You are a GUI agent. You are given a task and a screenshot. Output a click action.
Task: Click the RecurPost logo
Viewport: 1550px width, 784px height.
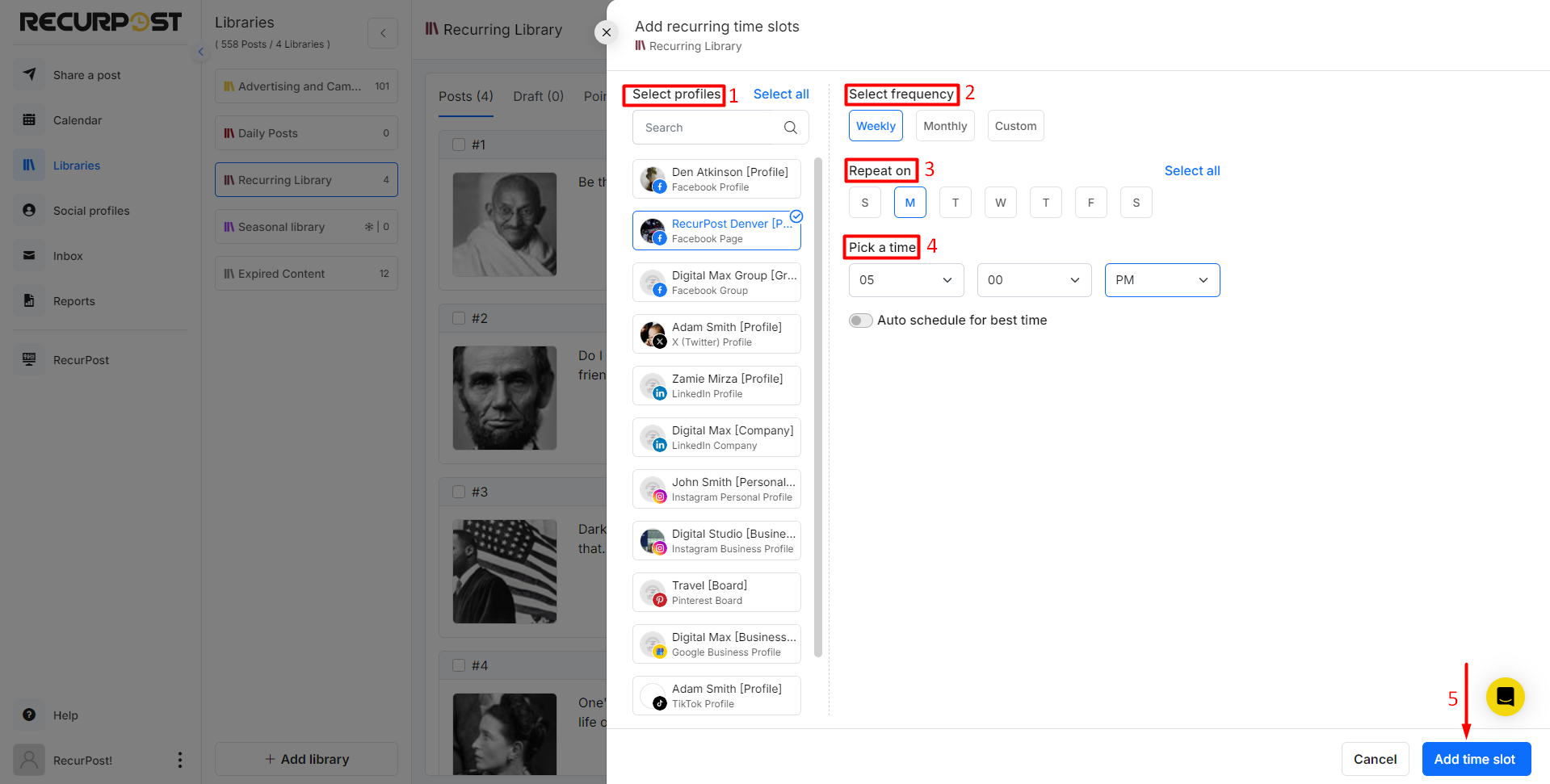[101, 22]
